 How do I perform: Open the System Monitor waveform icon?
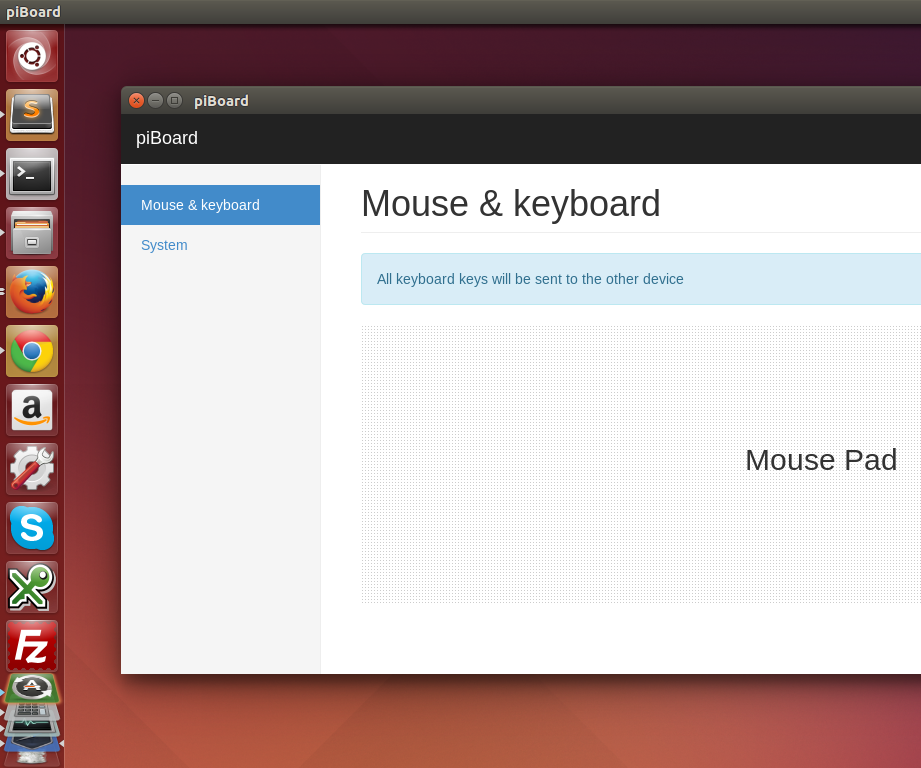[30, 725]
